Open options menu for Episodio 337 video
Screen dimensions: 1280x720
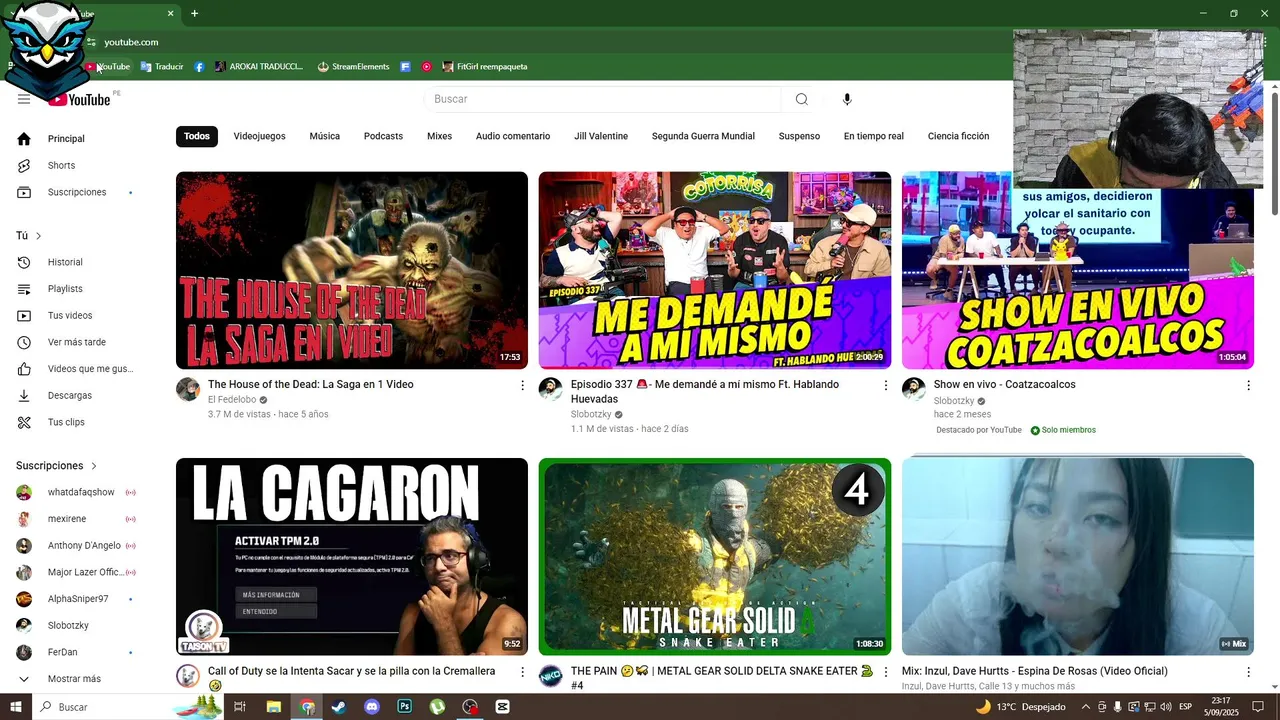[x=885, y=385]
